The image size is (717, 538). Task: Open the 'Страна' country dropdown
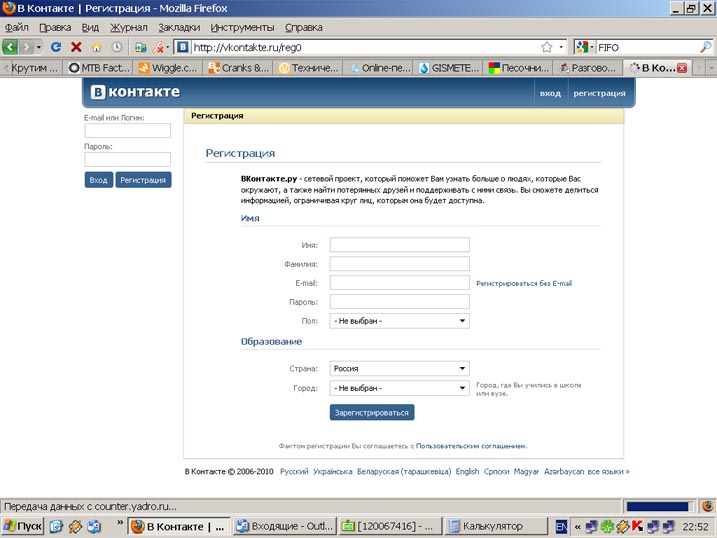point(400,368)
